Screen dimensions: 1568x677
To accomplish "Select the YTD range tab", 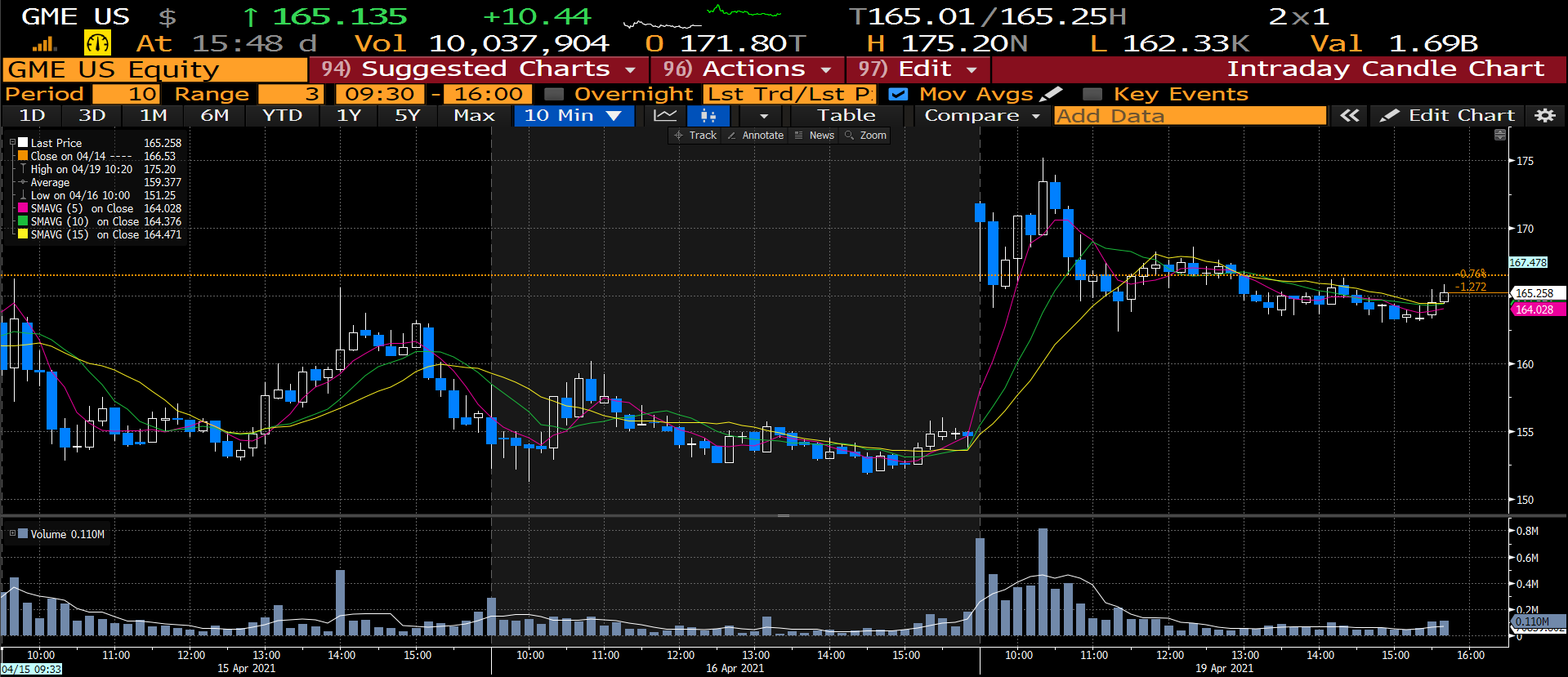I will (283, 116).
